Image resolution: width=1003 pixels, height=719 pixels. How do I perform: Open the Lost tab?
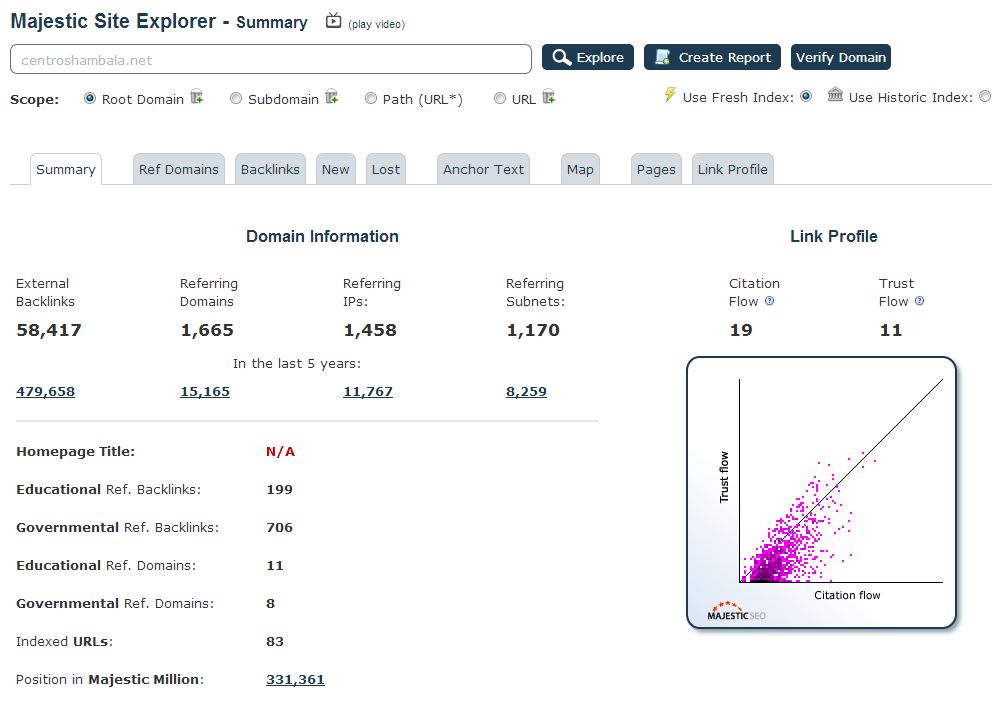(386, 170)
